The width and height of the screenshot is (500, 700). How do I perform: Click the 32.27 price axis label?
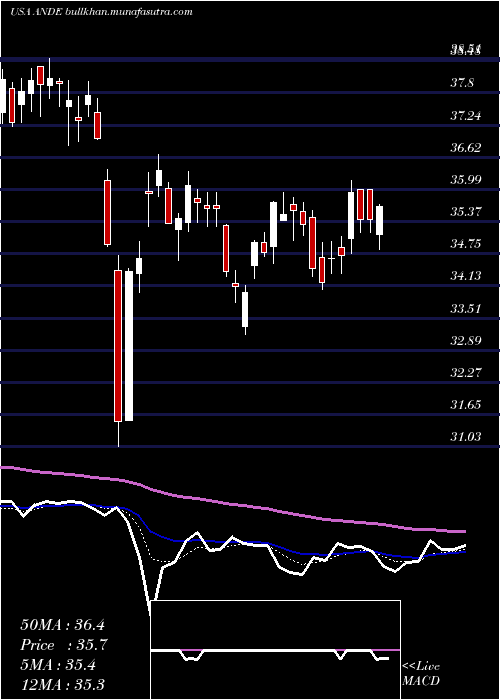(x=465, y=372)
